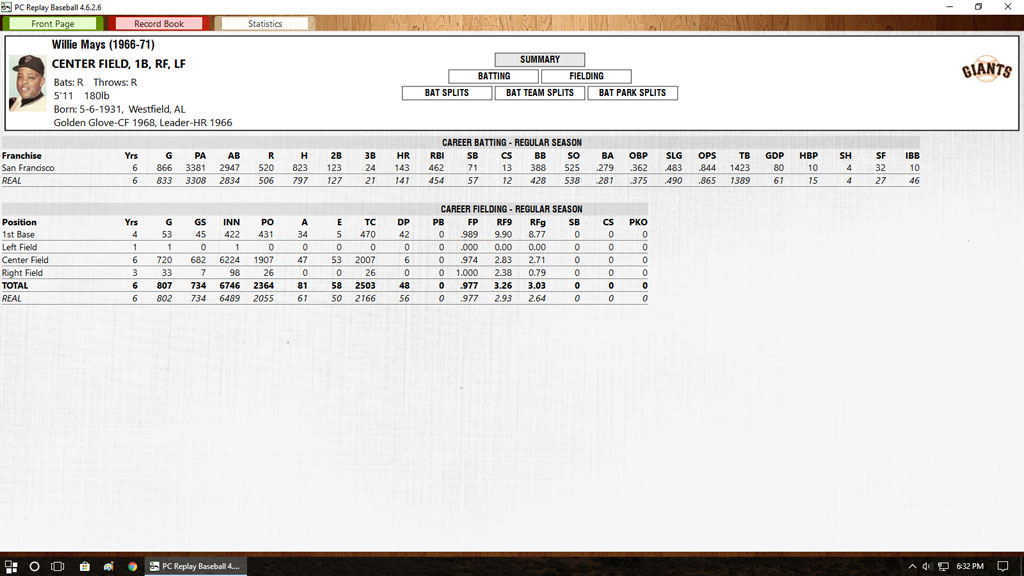
Task: Open BAT PARK SPLITS
Action: (x=632, y=93)
